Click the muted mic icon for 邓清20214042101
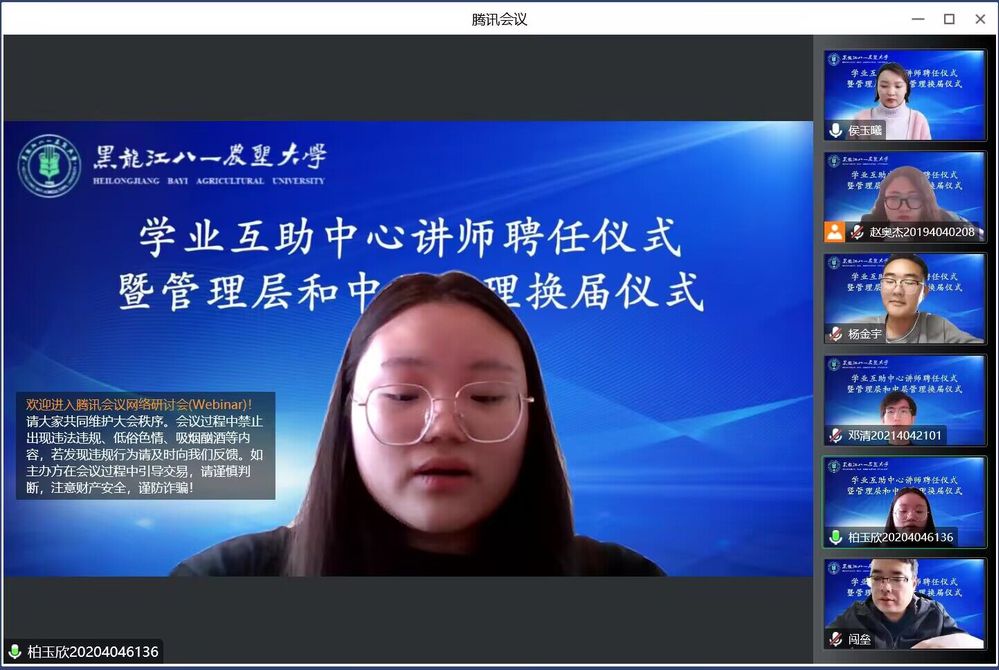 [836, 436]
